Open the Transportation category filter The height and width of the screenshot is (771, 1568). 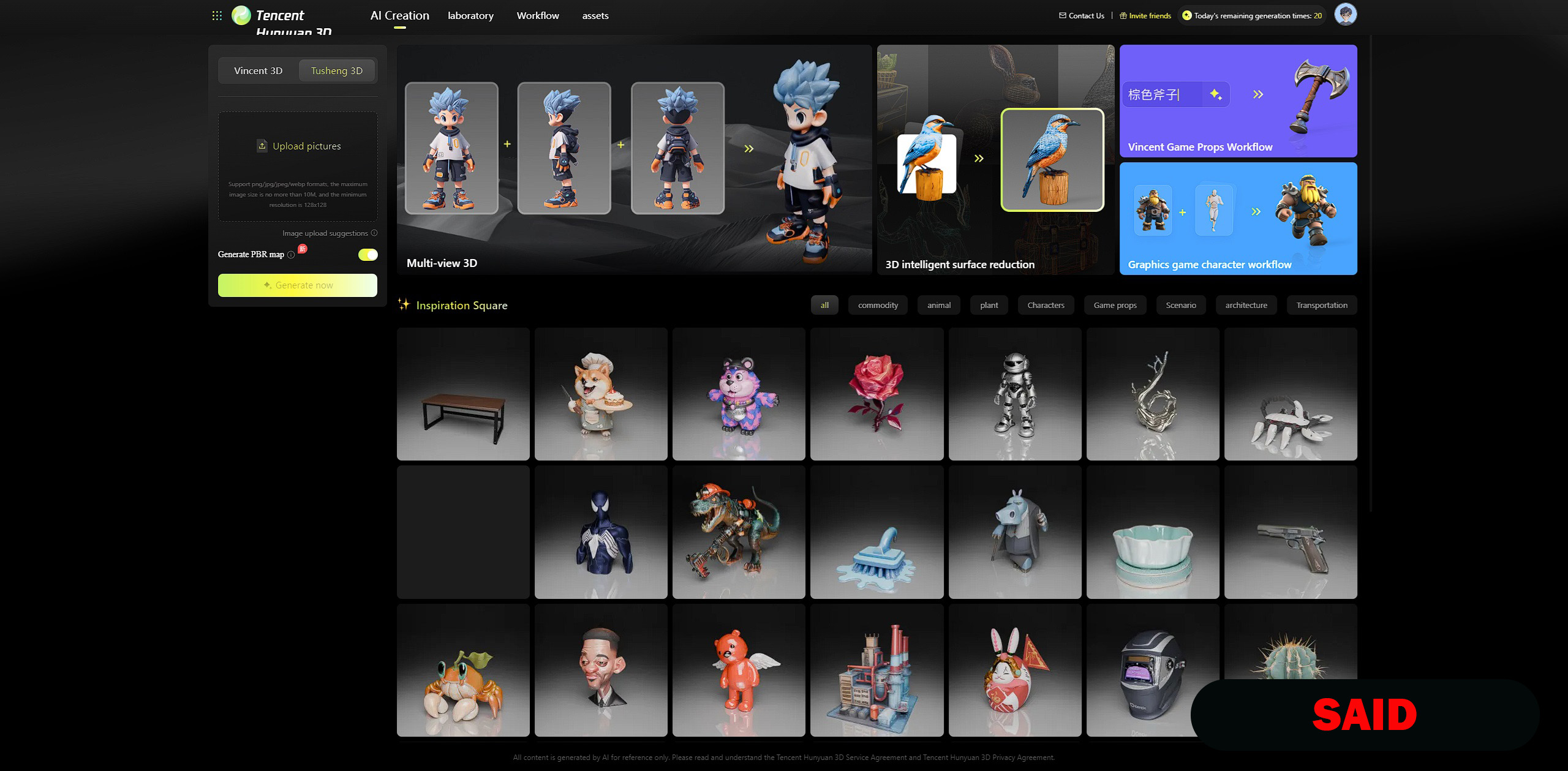pyautogui.click(x=1321, y=305)
